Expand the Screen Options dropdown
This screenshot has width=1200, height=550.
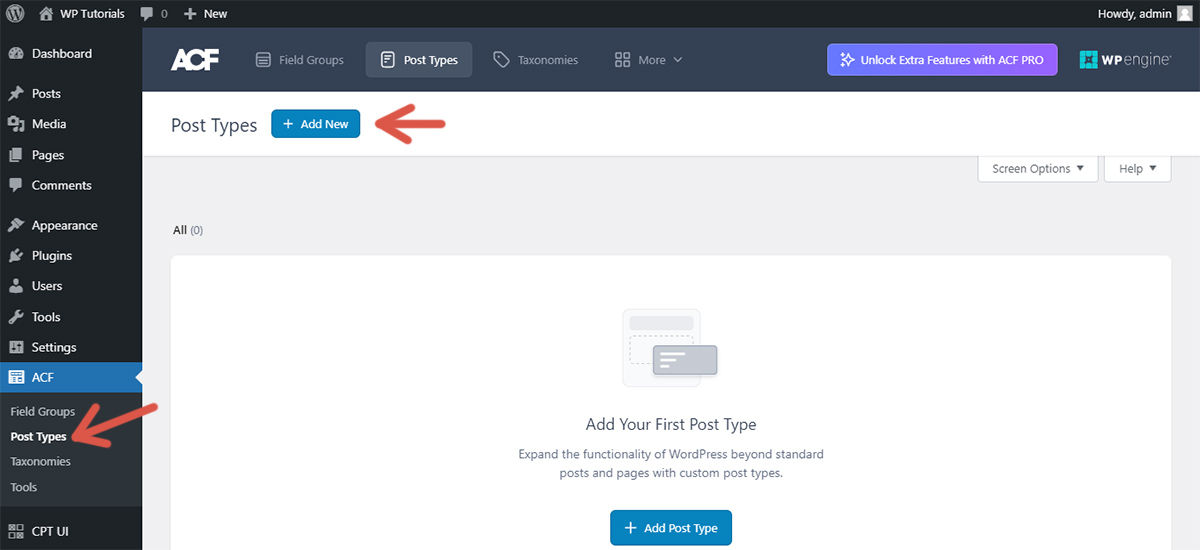coord(1038,168)
